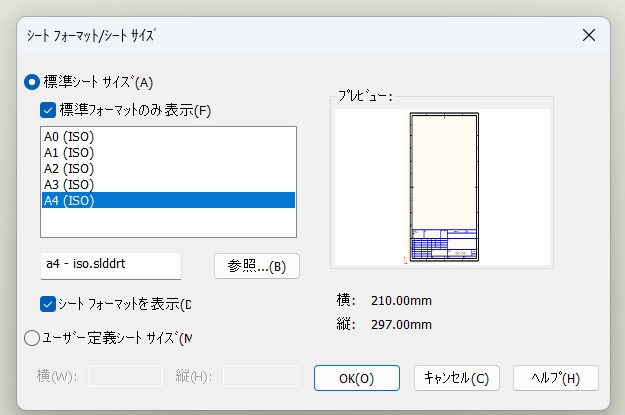Click the 横(W) width input field
Image resolution: width=625 pixels, height=415 pixels.
coord(125,376)
